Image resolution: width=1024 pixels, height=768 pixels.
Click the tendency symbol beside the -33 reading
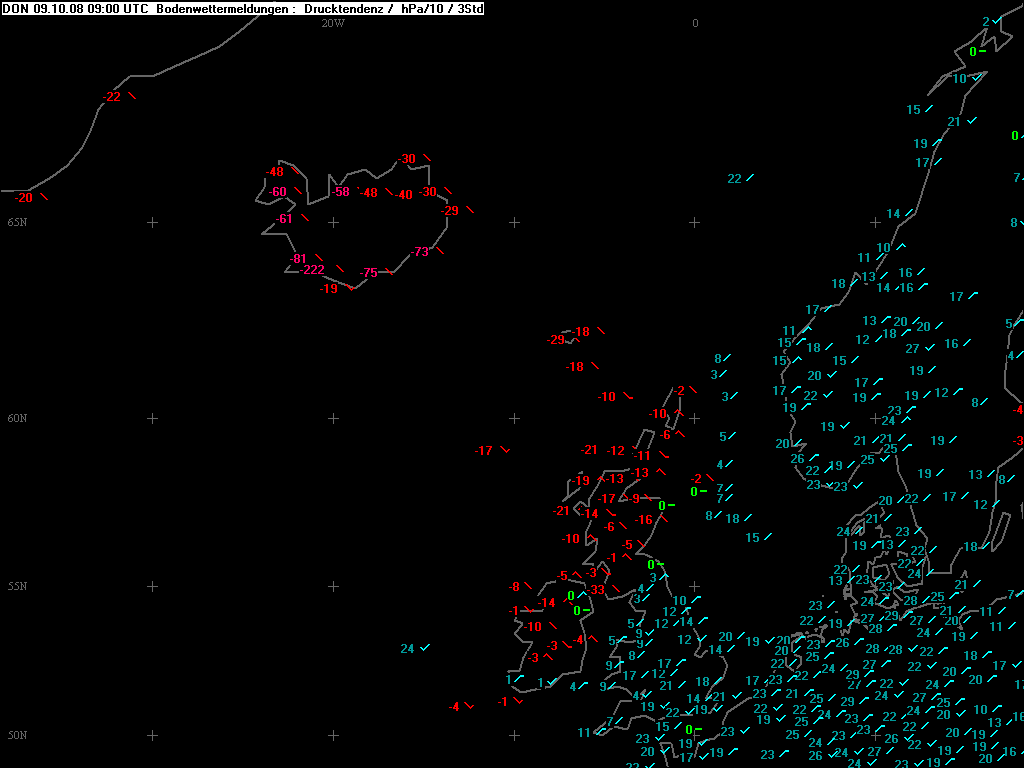(616, 590)
